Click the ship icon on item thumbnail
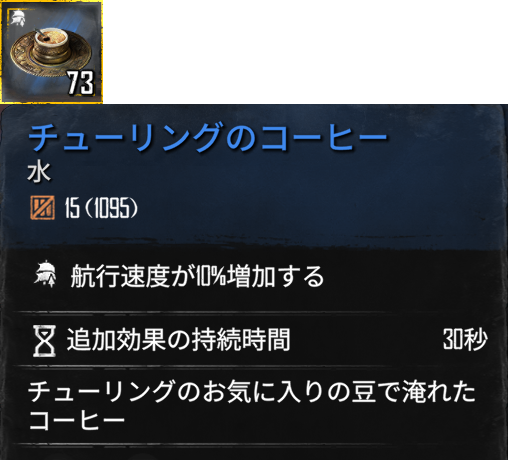The height and width of the screenshot is (460, 508). 17,18
